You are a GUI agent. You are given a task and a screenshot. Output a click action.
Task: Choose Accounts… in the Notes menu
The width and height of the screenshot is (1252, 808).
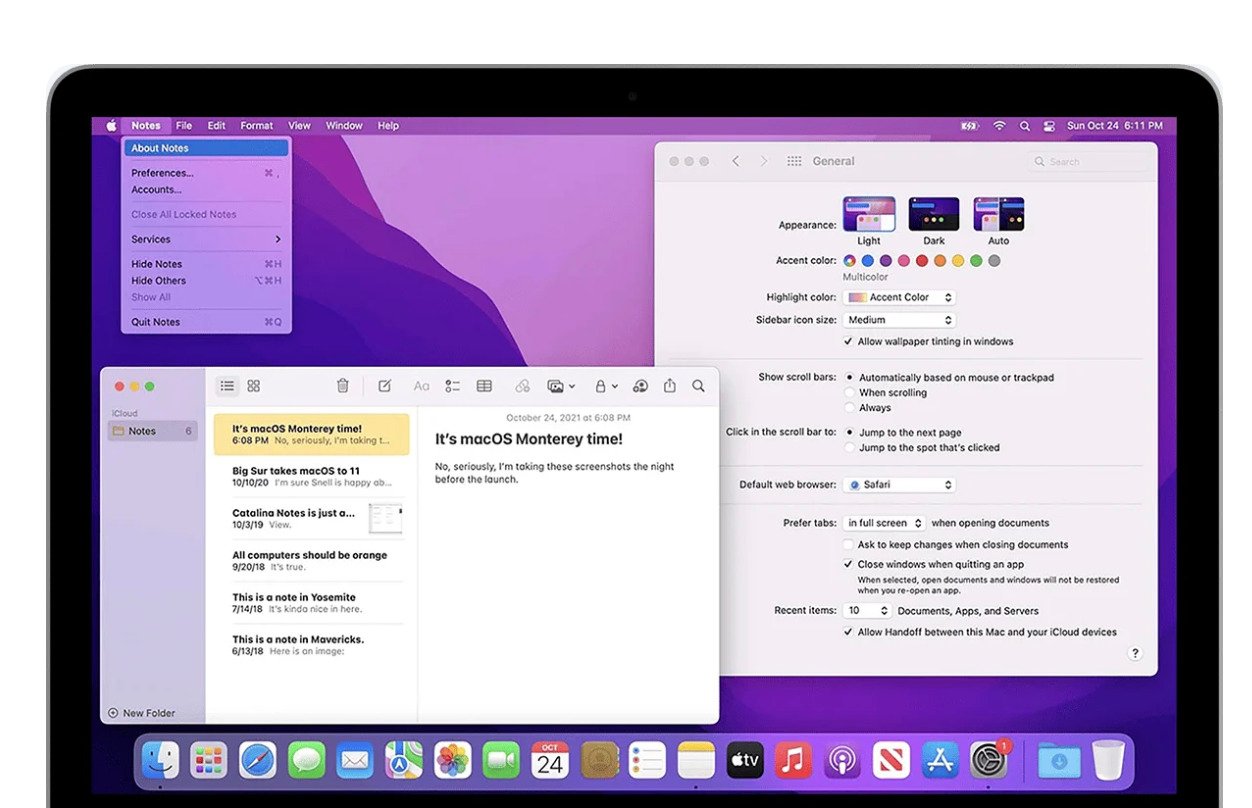click(x=206, y=189)
